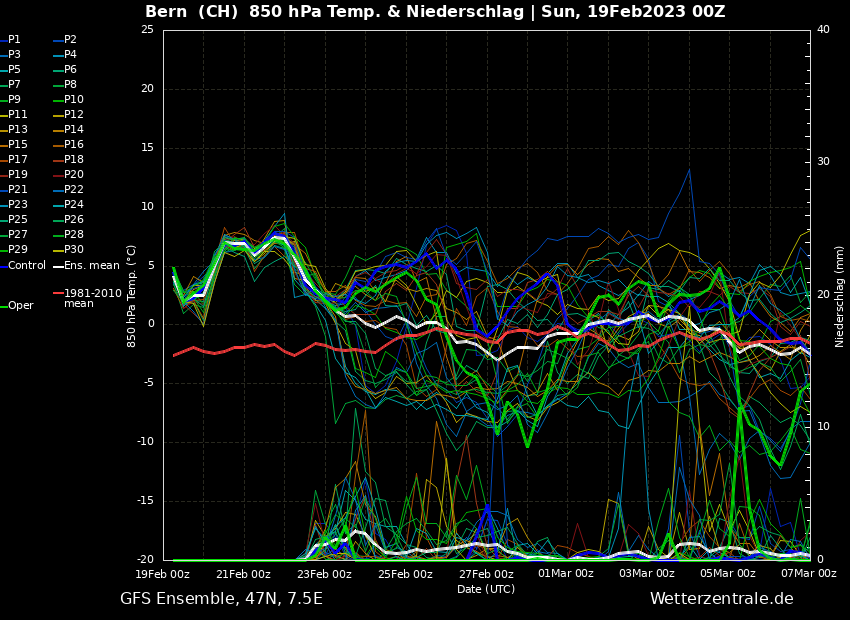Click the P23 legend label
Viewport: 850px width, 620px height.
click(x=17, y=204)
